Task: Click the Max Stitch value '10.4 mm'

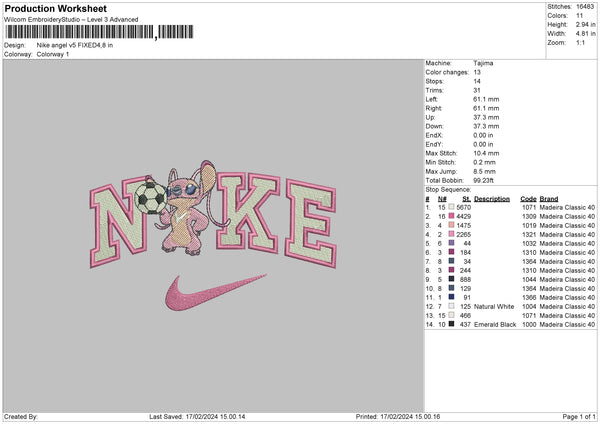Action: pos(486,153)
